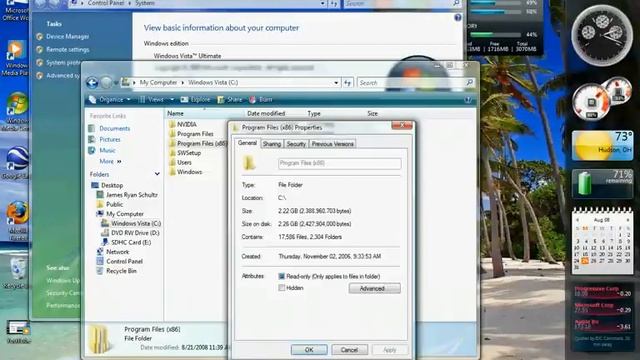
Task: Select Recycle Bin in tree
Action: point(117,271)
